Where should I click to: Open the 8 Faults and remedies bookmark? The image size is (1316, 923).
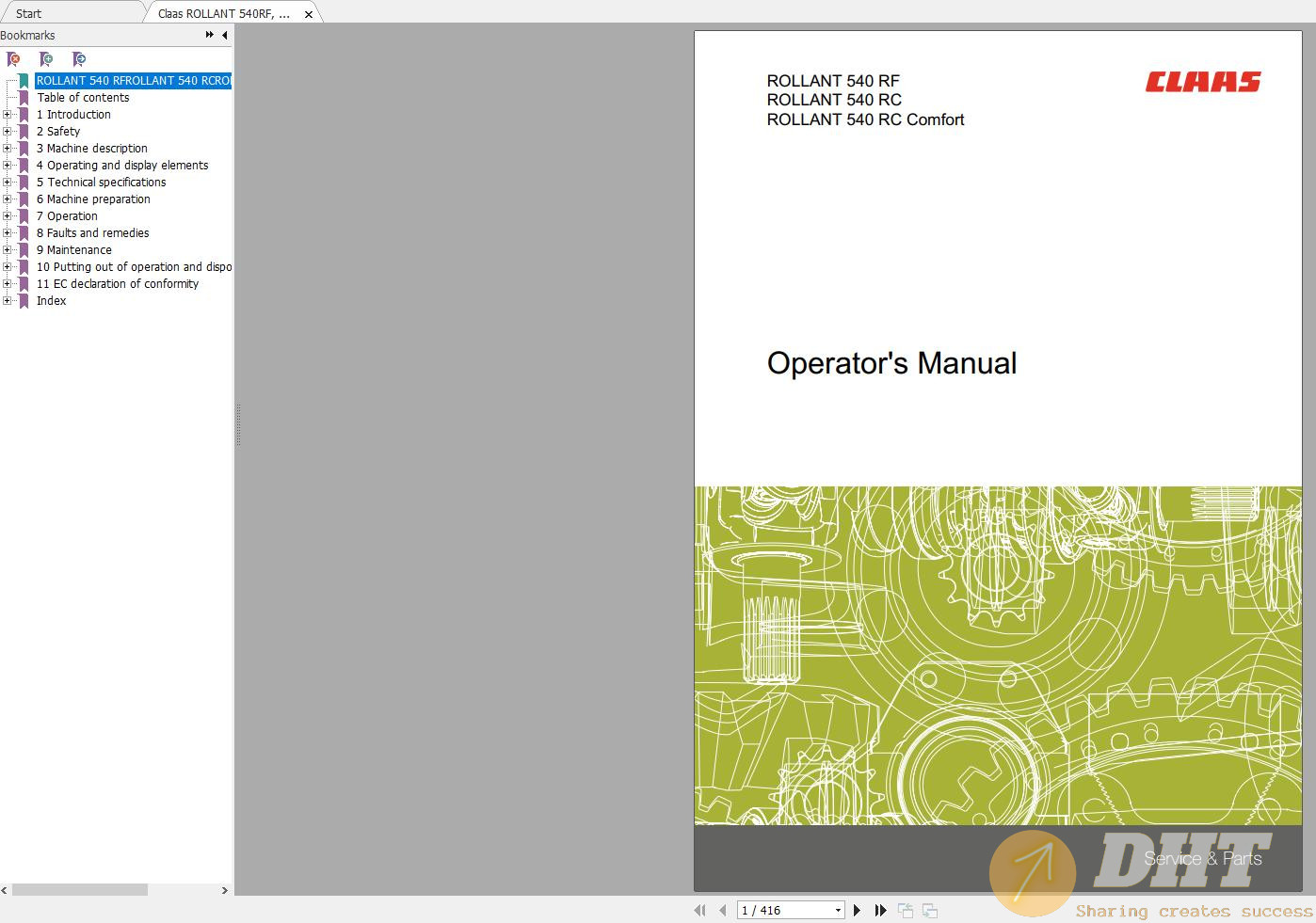[x=93, y=233]
